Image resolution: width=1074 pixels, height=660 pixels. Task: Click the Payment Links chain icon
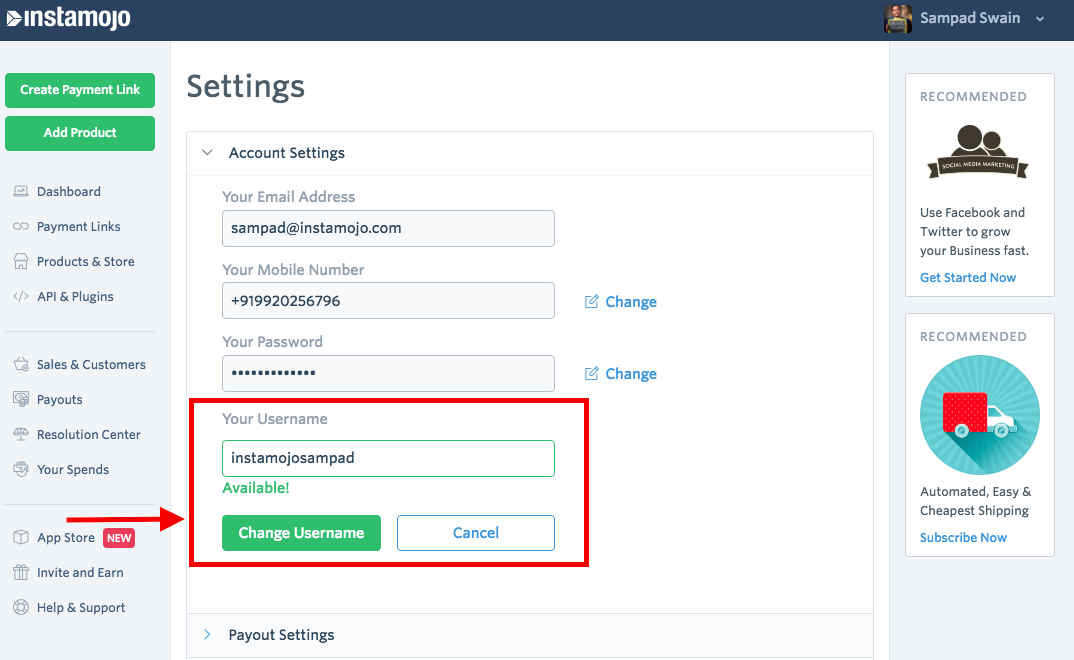click(x=20, y=227)
